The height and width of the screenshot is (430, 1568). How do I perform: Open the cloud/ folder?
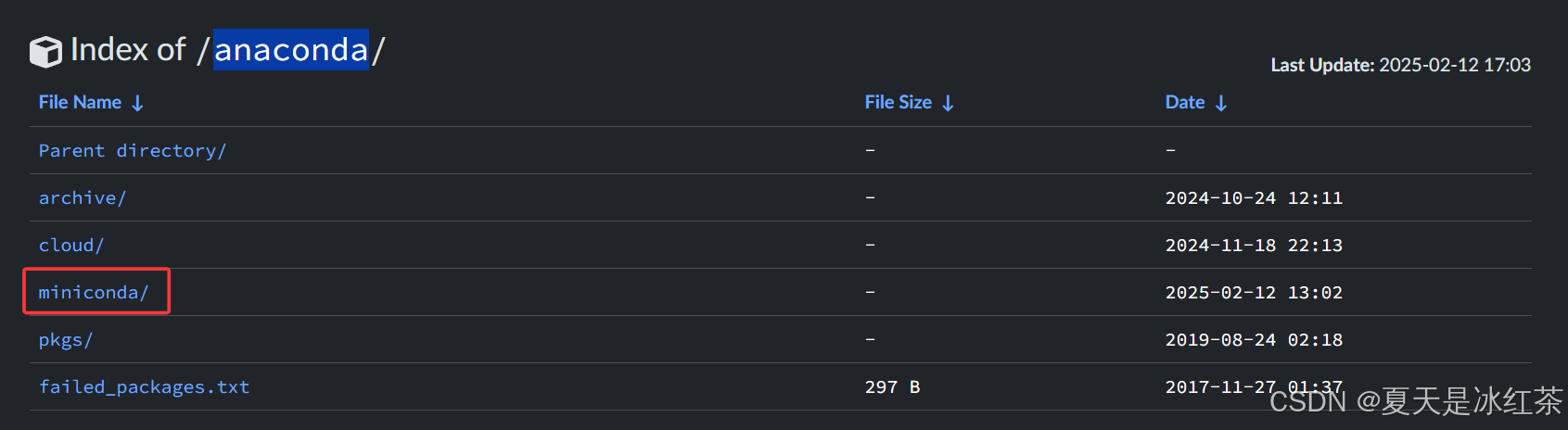[x=71, y=245]
